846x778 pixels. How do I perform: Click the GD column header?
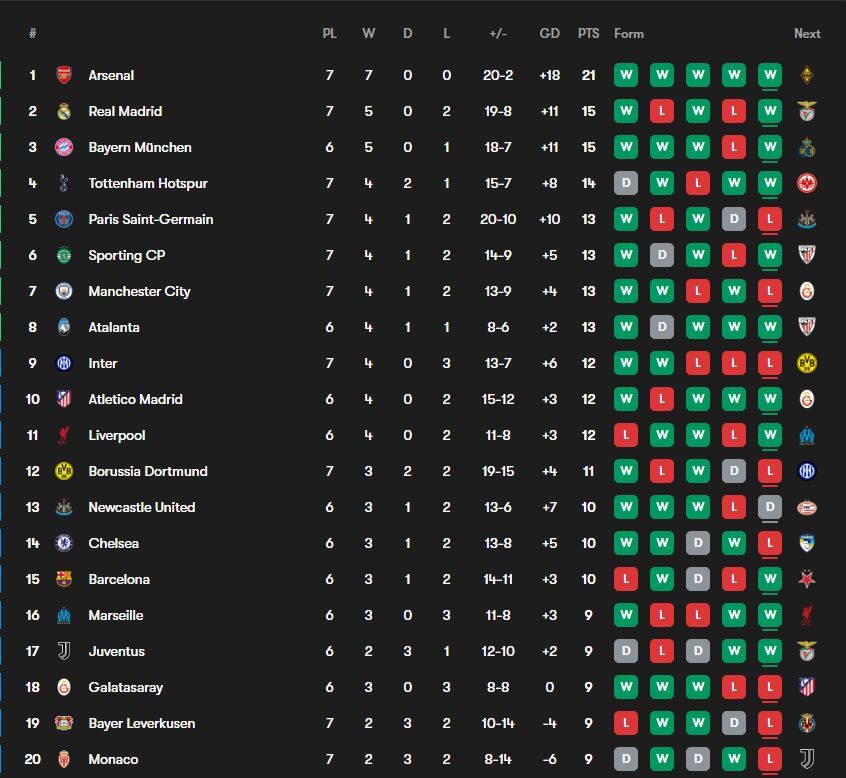point(549,33)
